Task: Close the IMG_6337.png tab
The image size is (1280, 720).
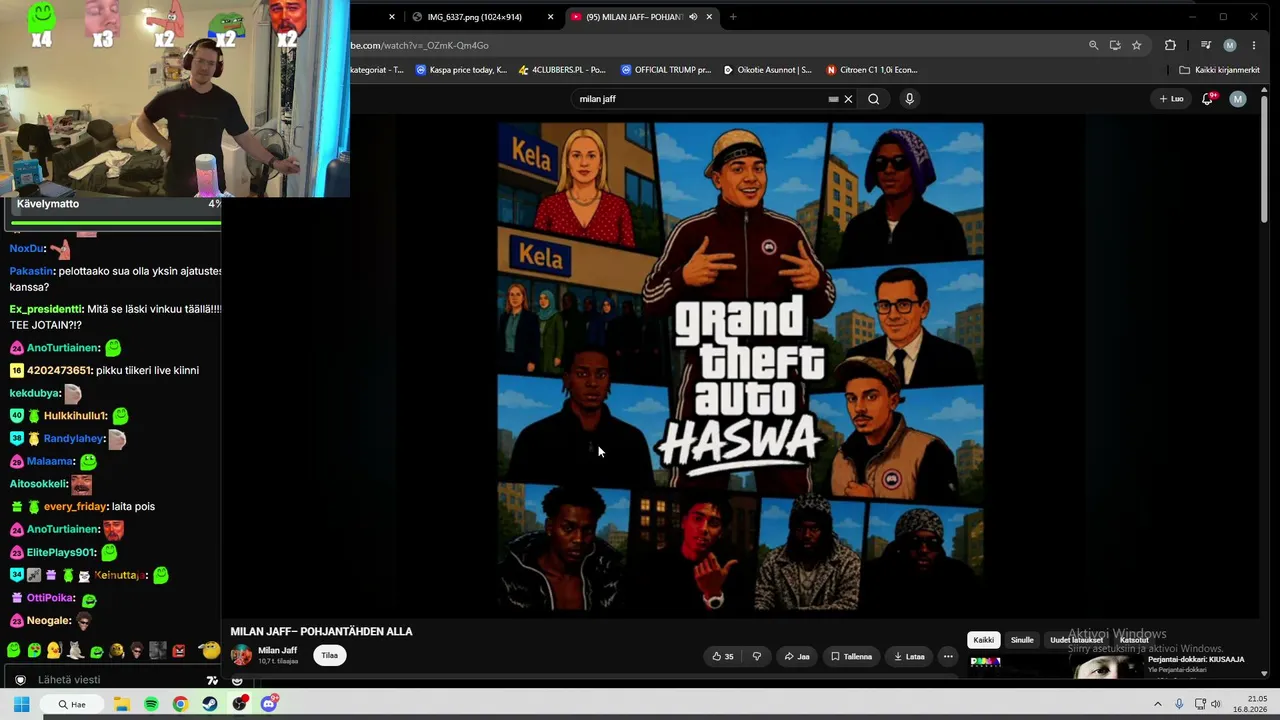Action: [x=551, y=17]
